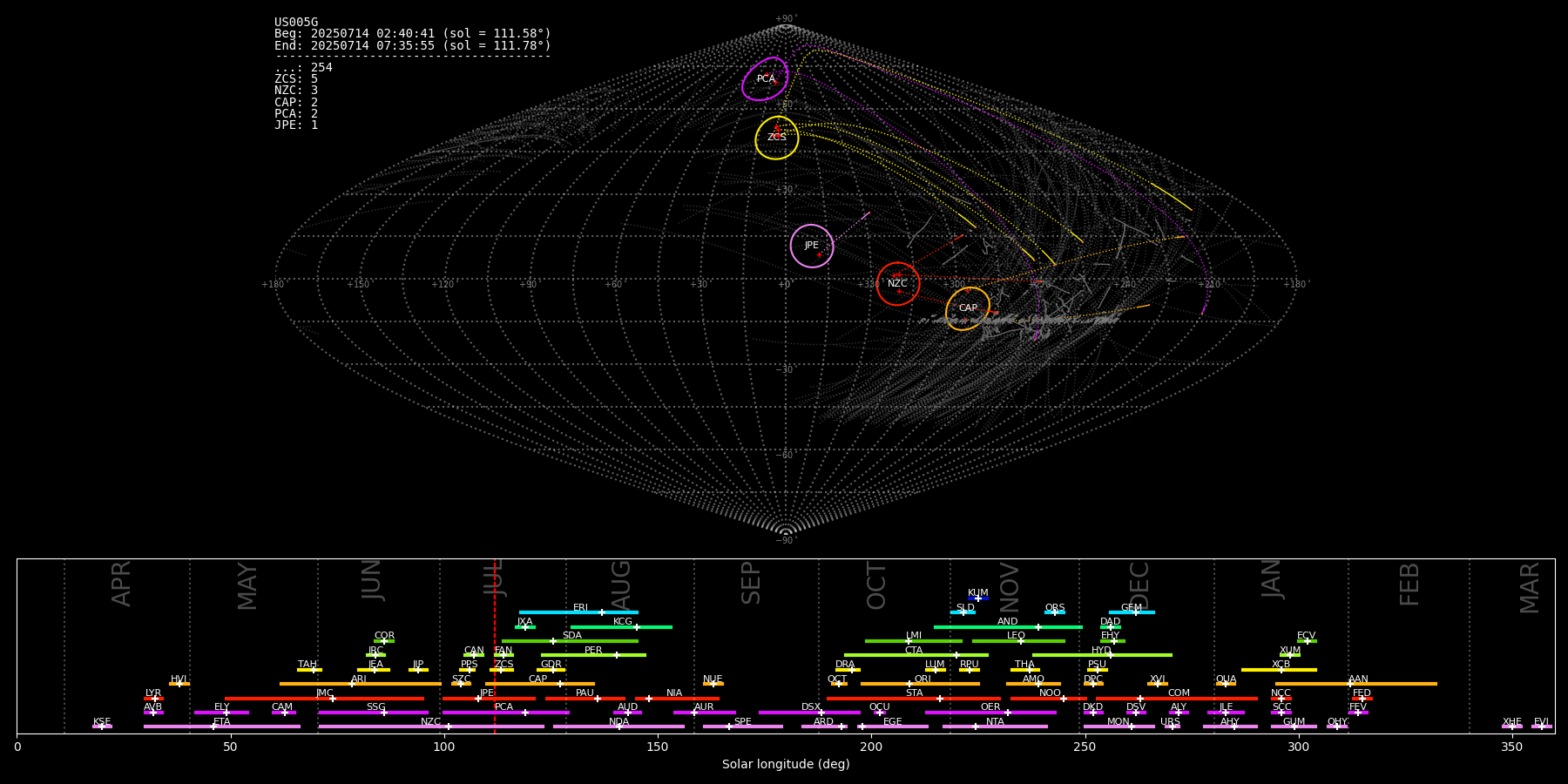1568x784 pixels.
Task: Click the End: 20250714 07:35:55 line
Action: [413, 45]
